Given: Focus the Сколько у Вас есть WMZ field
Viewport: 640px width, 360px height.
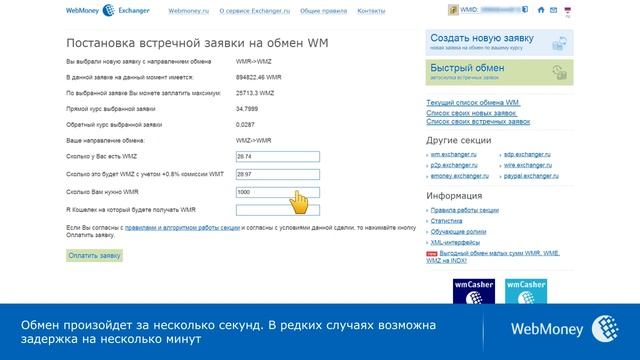Looking at the screenshot, I should [278, 157].
